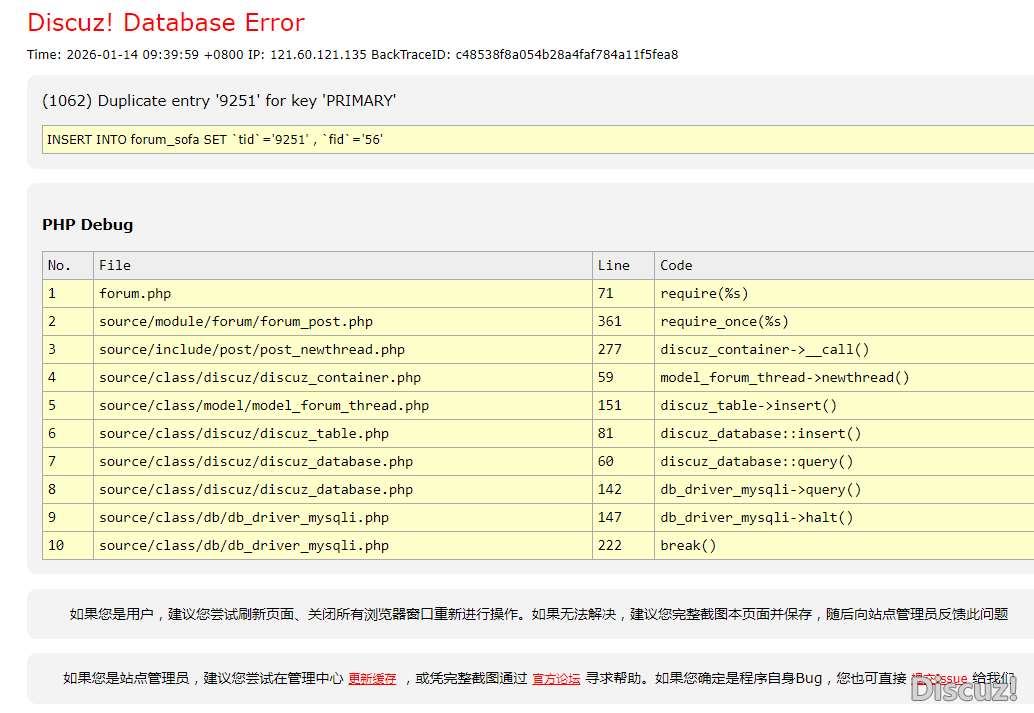Click the break() code cell

(x=688, y=546)
